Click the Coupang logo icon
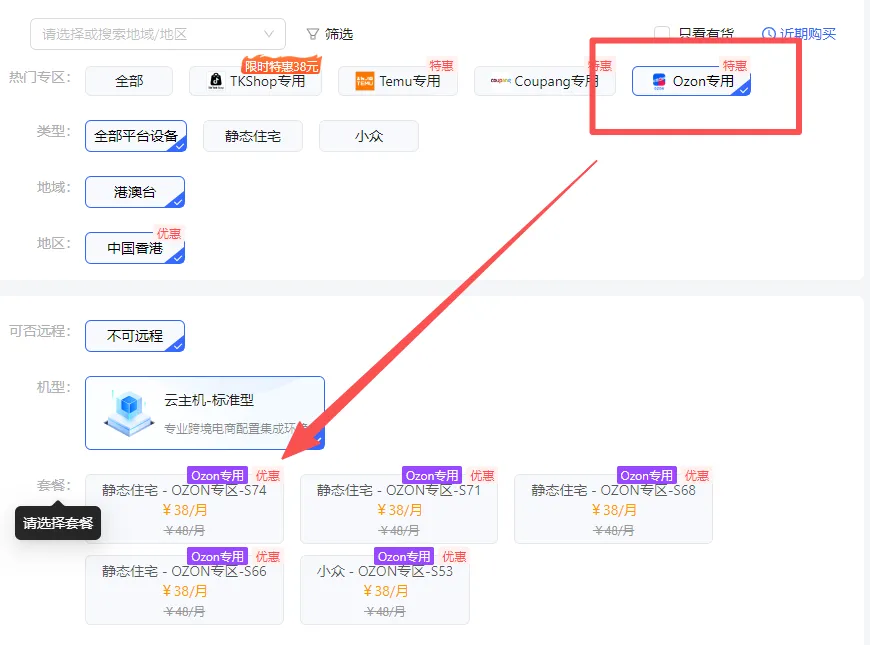 (x=500, y=81)
